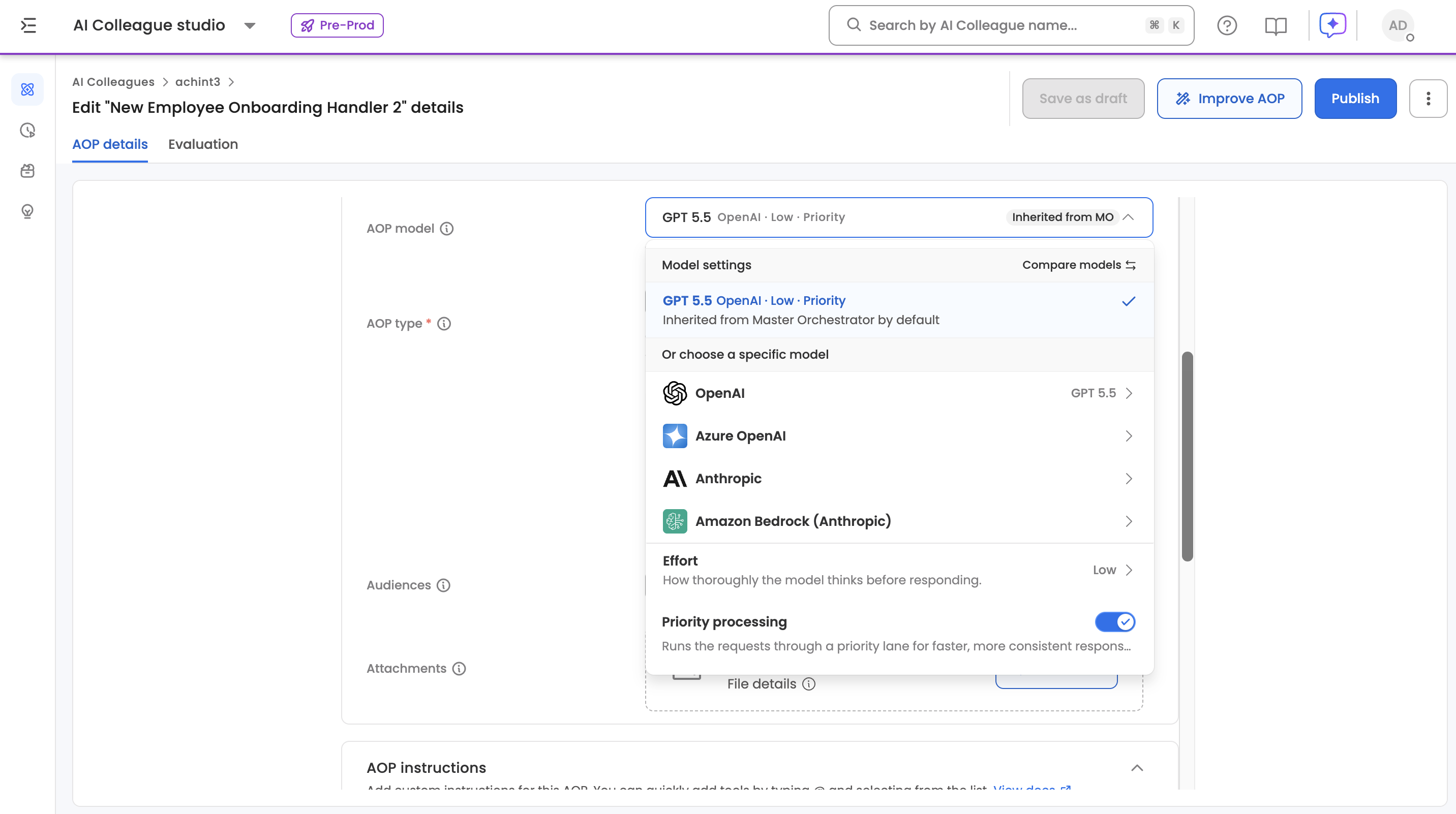The height and width of the screenshot is (814, 1456).
Task: Click the Azure OpenAI provider logo
Action: (674, 436)
